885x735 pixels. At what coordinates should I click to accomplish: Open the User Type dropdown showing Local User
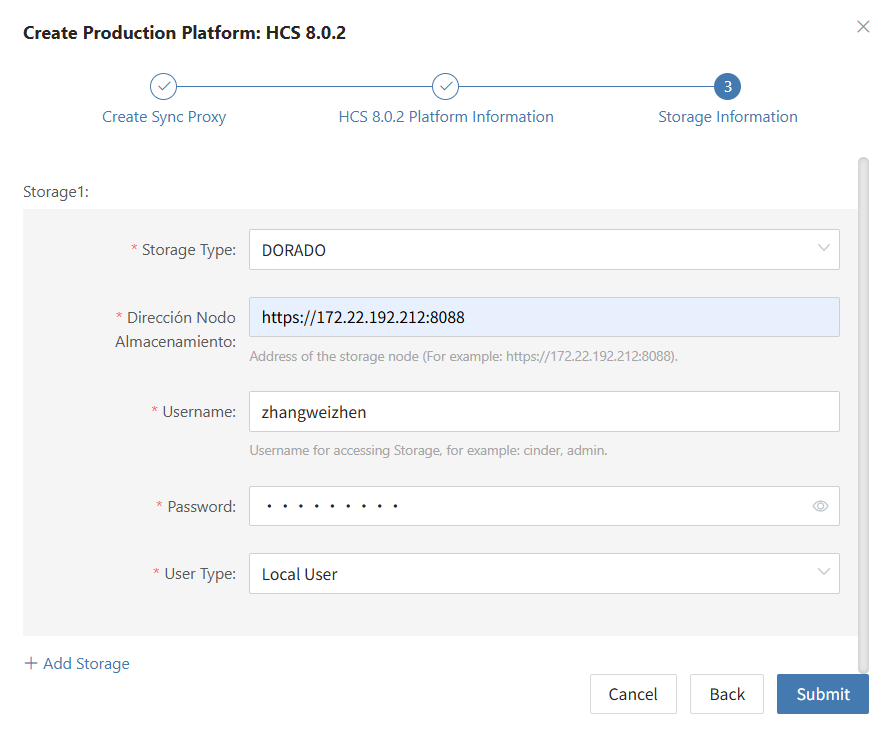tap(544, 574)
